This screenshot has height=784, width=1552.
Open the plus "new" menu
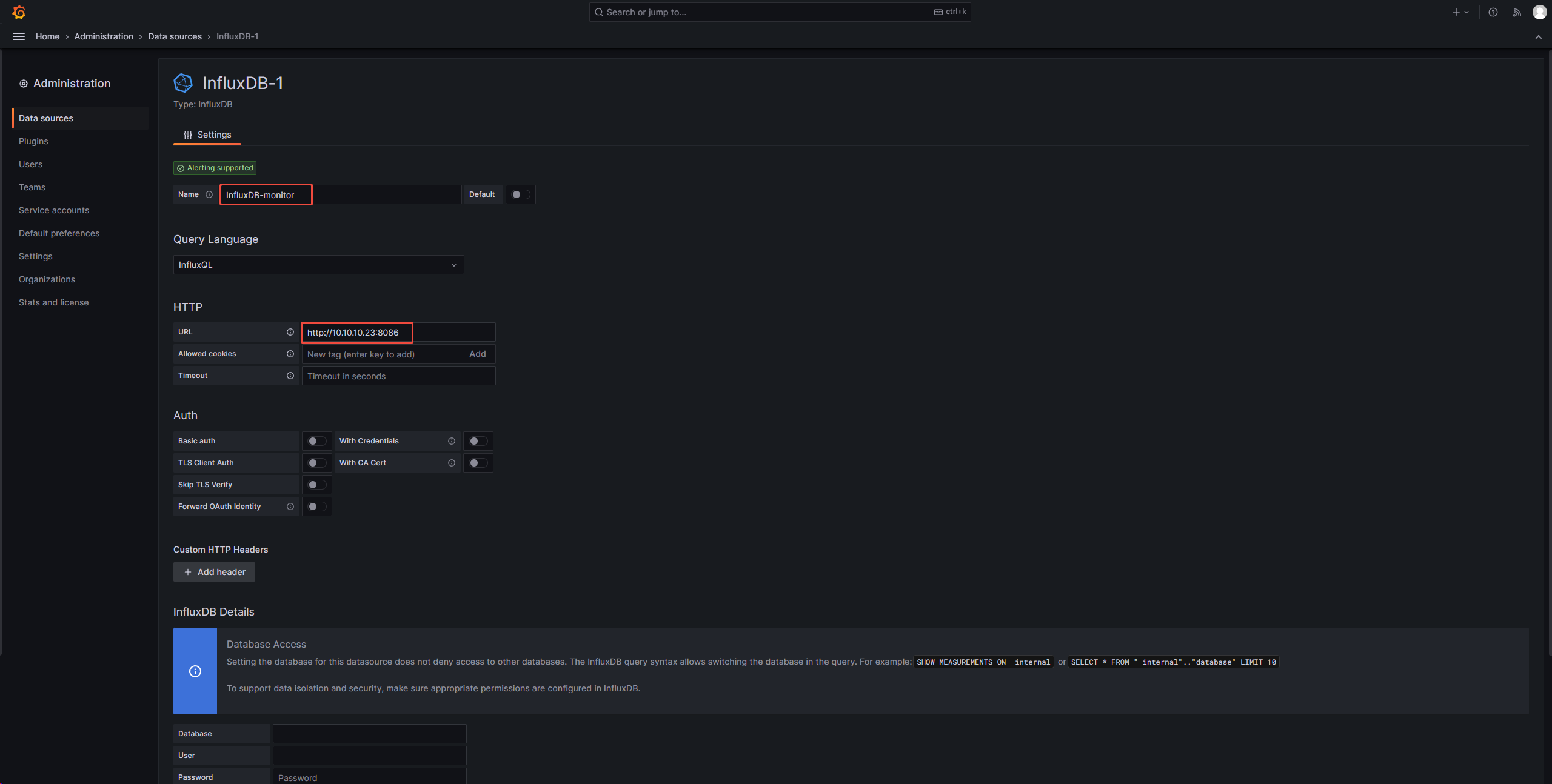coord(1460,12)
